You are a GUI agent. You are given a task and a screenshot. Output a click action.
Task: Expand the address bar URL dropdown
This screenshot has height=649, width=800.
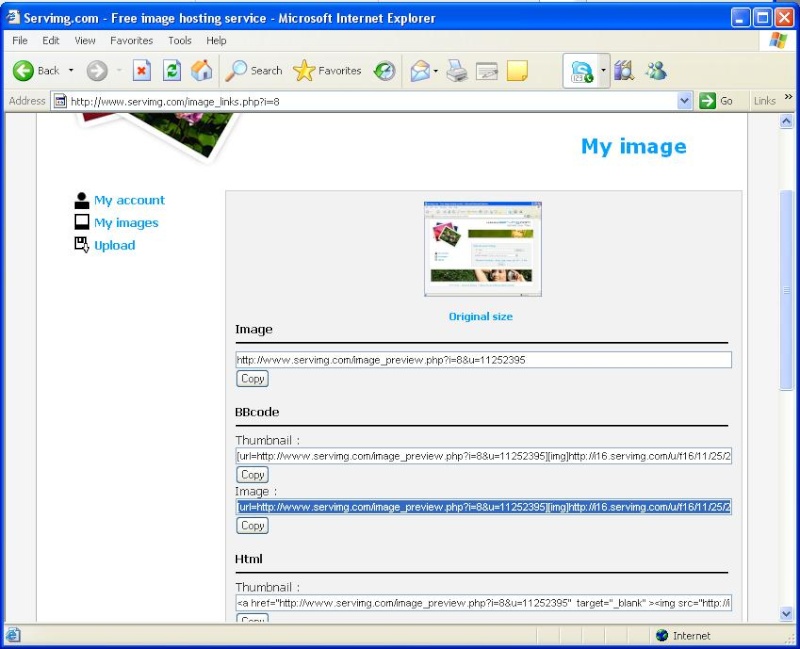pos(685,101)
